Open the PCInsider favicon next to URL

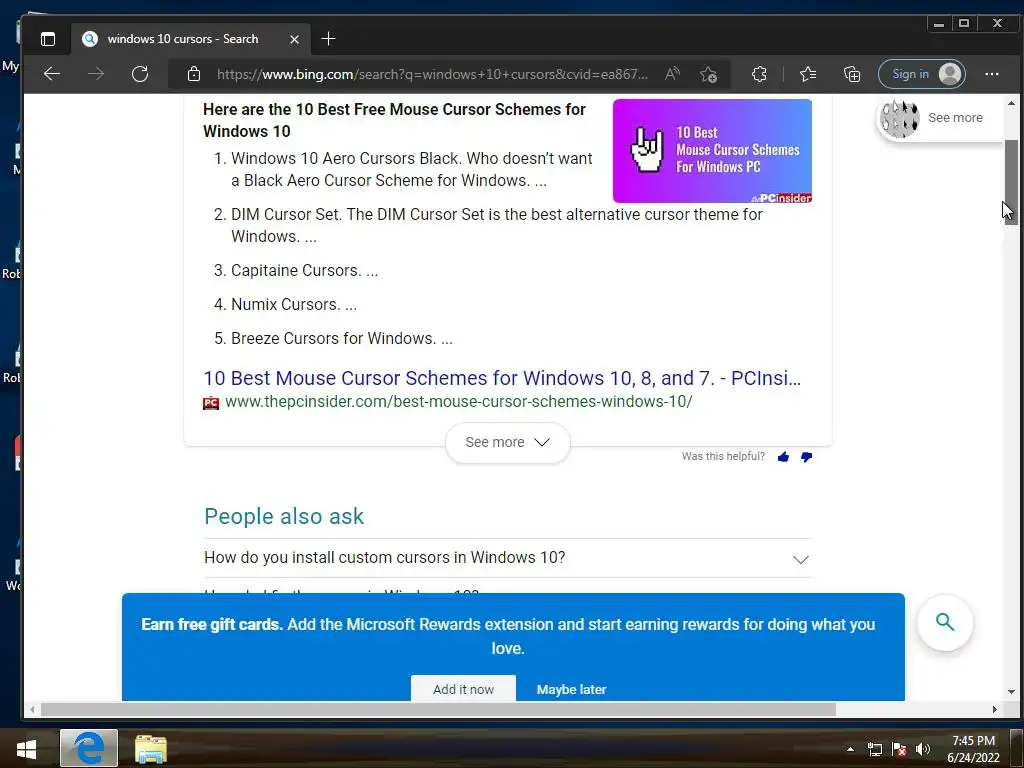[x=211, y=403]
